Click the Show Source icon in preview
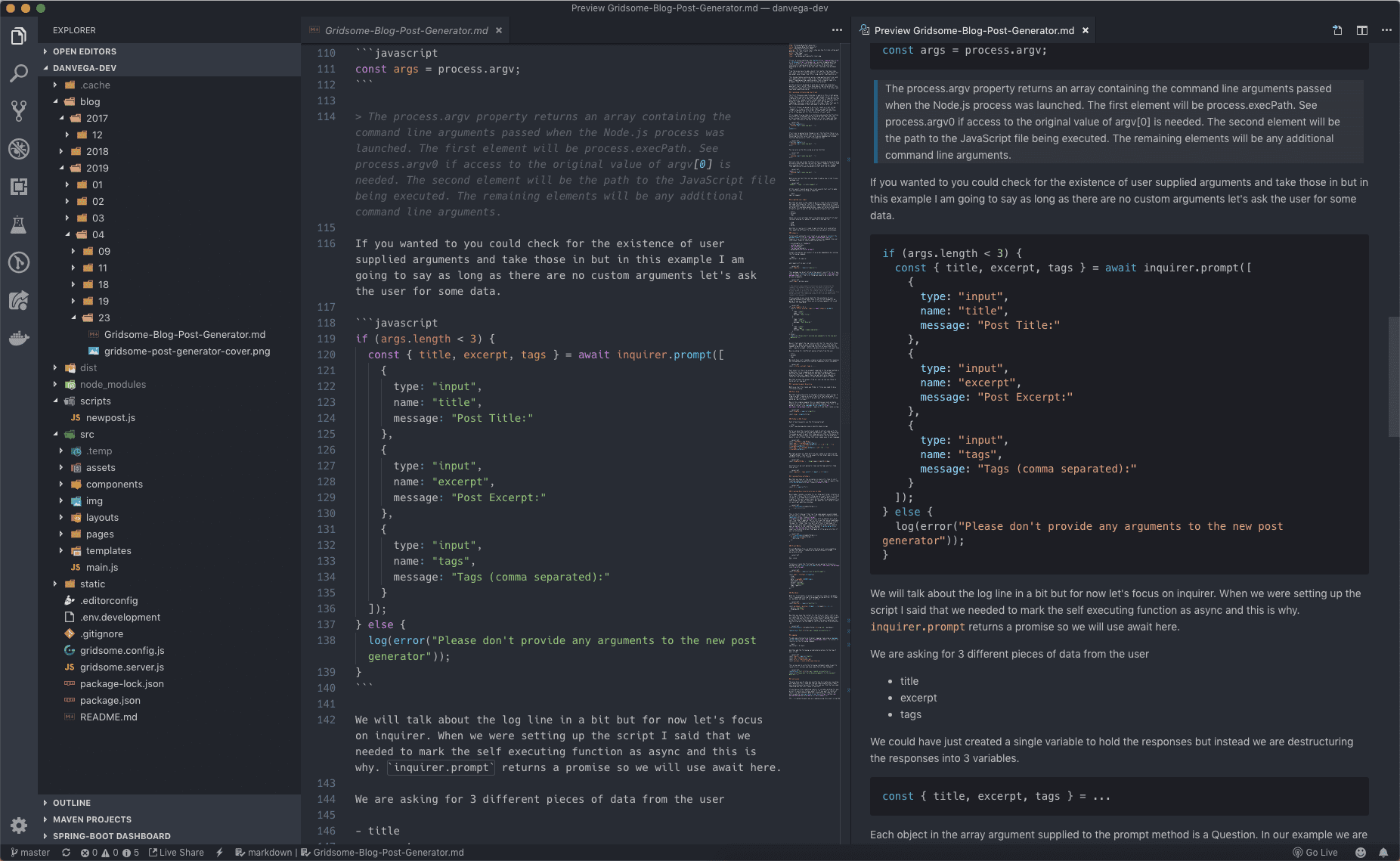The height and width of the screenshot is (861, 1400). coord(1337,30)
